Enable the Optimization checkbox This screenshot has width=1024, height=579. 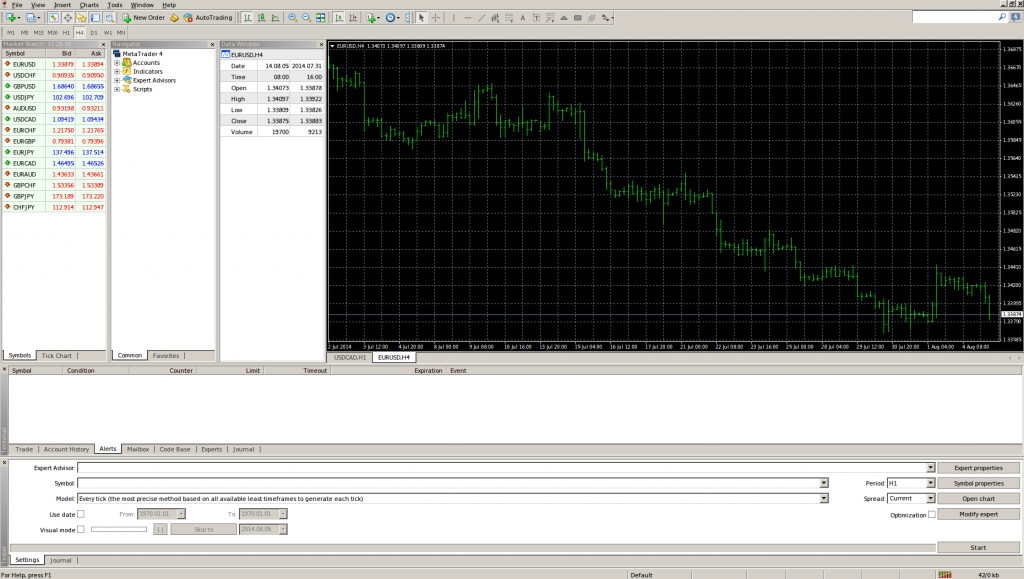[x=934, y=514]
